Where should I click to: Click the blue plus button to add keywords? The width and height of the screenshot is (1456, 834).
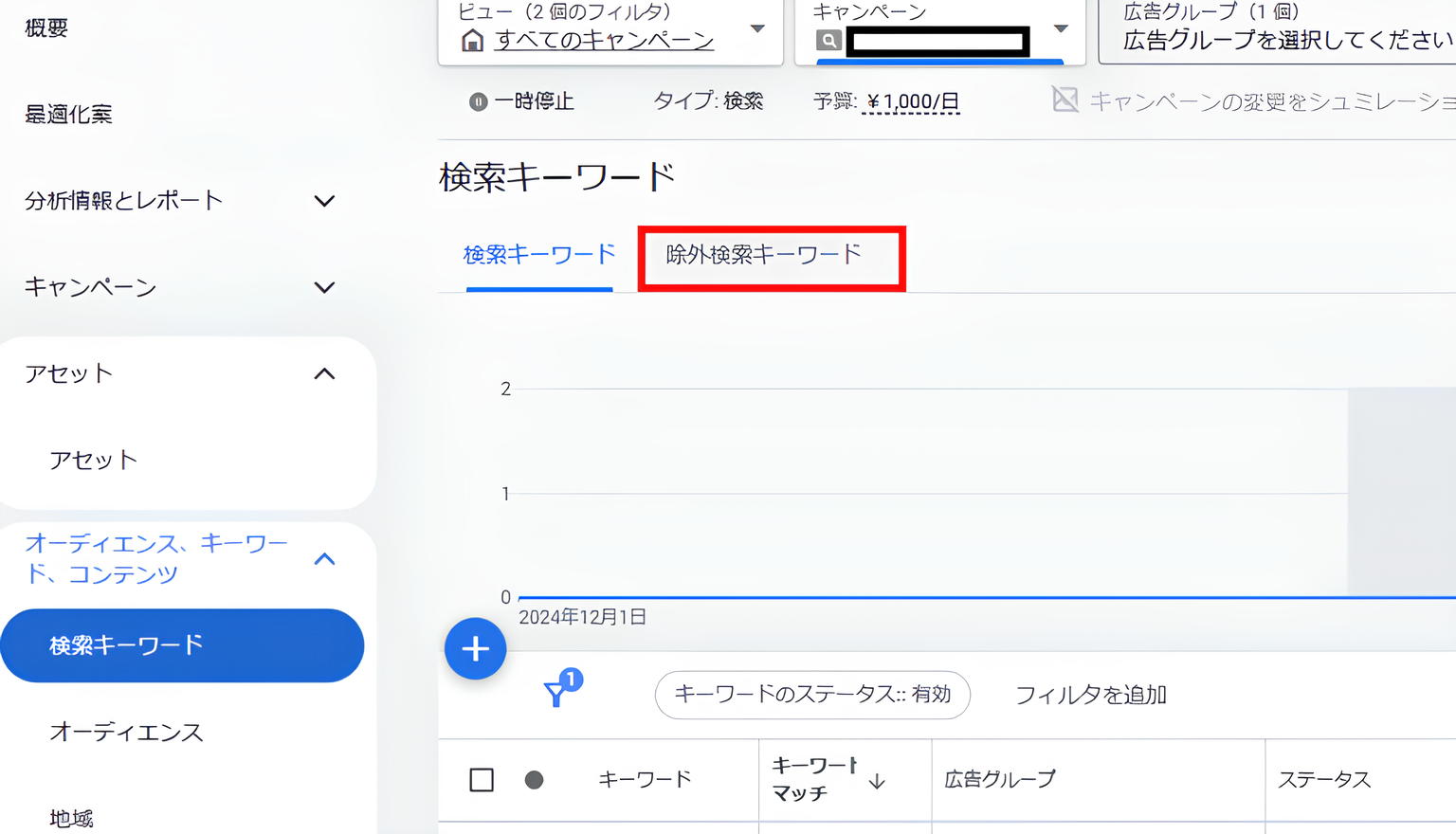[x=475, y=648]
